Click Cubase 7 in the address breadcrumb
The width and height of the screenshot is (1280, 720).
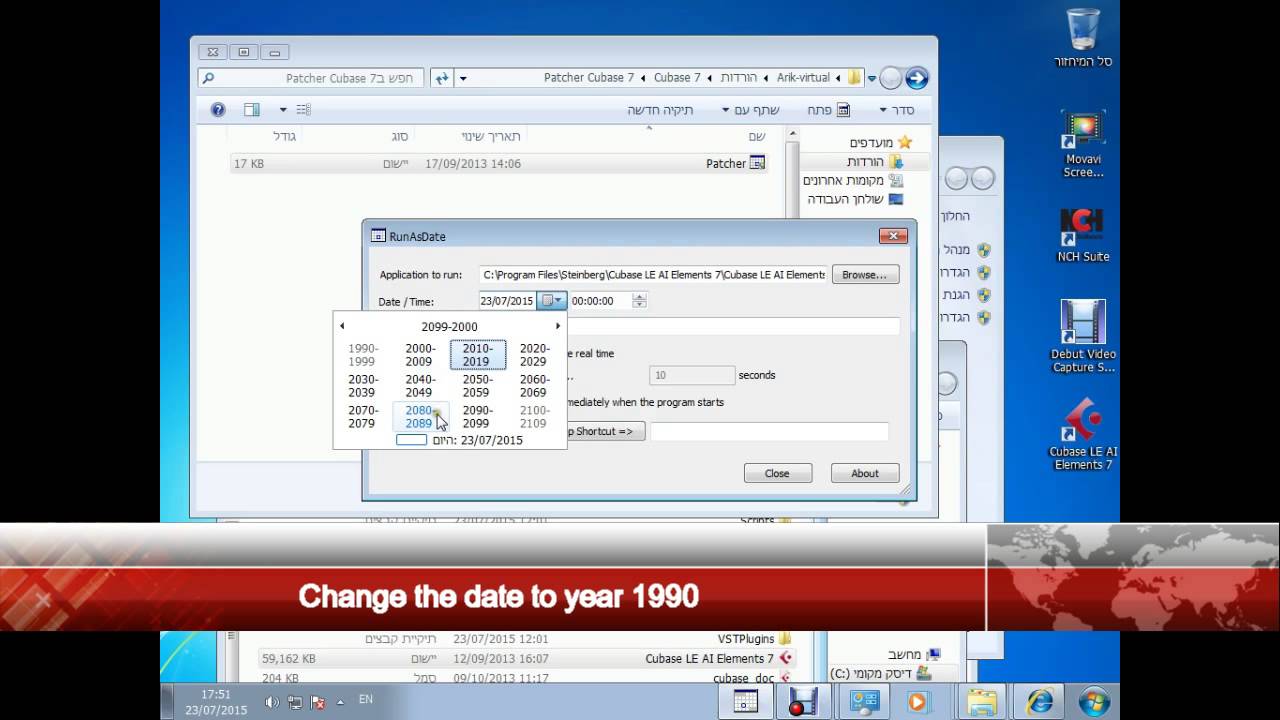pos(677,78)
